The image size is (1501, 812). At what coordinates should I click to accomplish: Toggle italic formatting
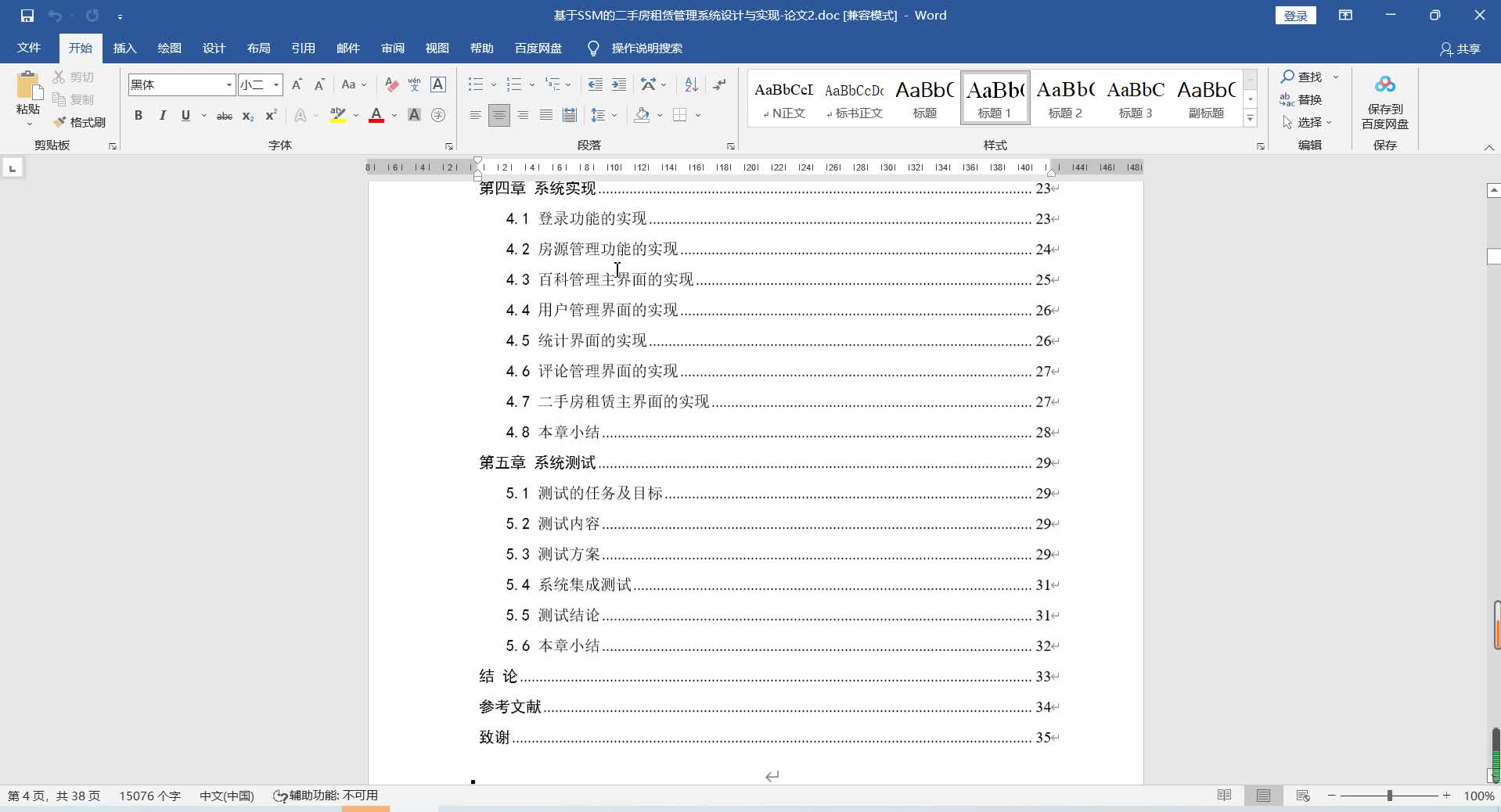click(x=162, y=116)
